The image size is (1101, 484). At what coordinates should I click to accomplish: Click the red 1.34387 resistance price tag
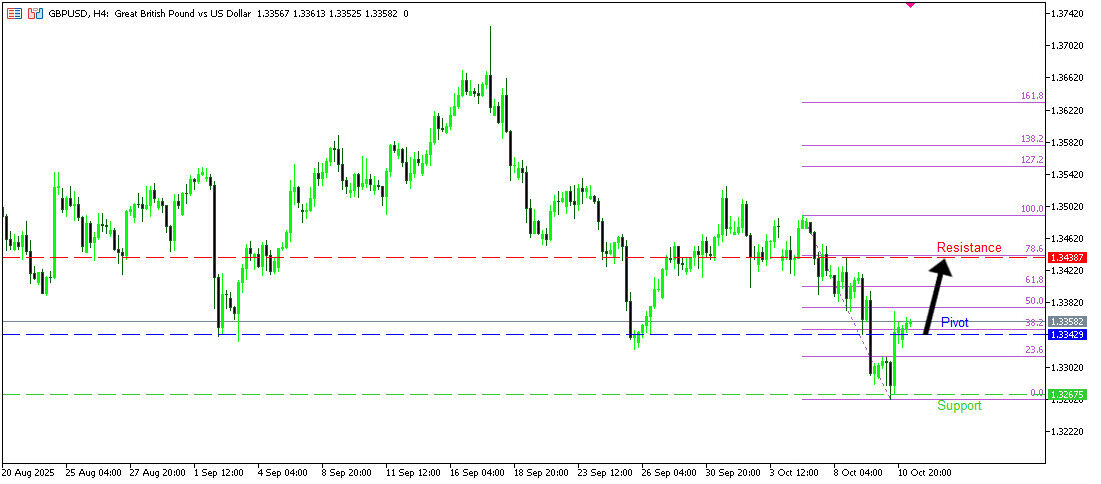(x=1067, y=258)
